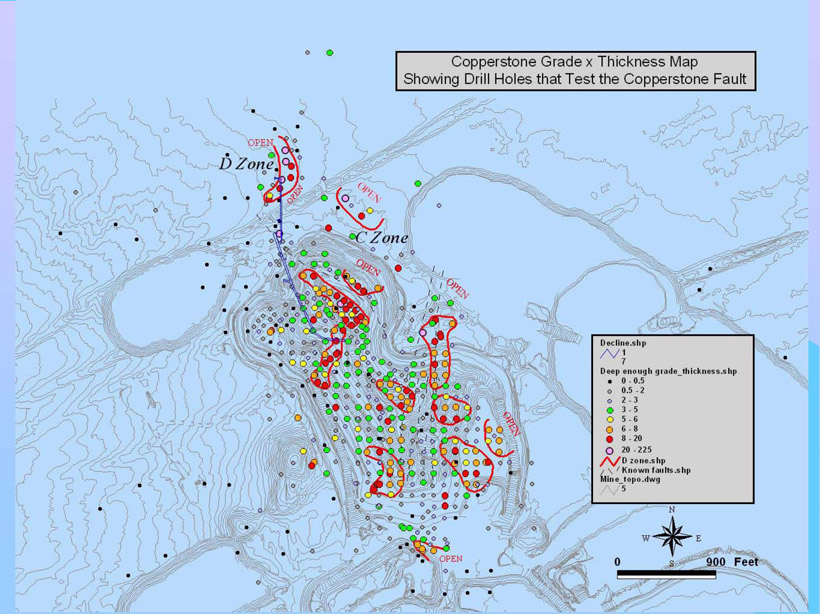The image size is (820, 614).
Task: Select the dashed Known faults symbol in legend
Action: point(609,471)
